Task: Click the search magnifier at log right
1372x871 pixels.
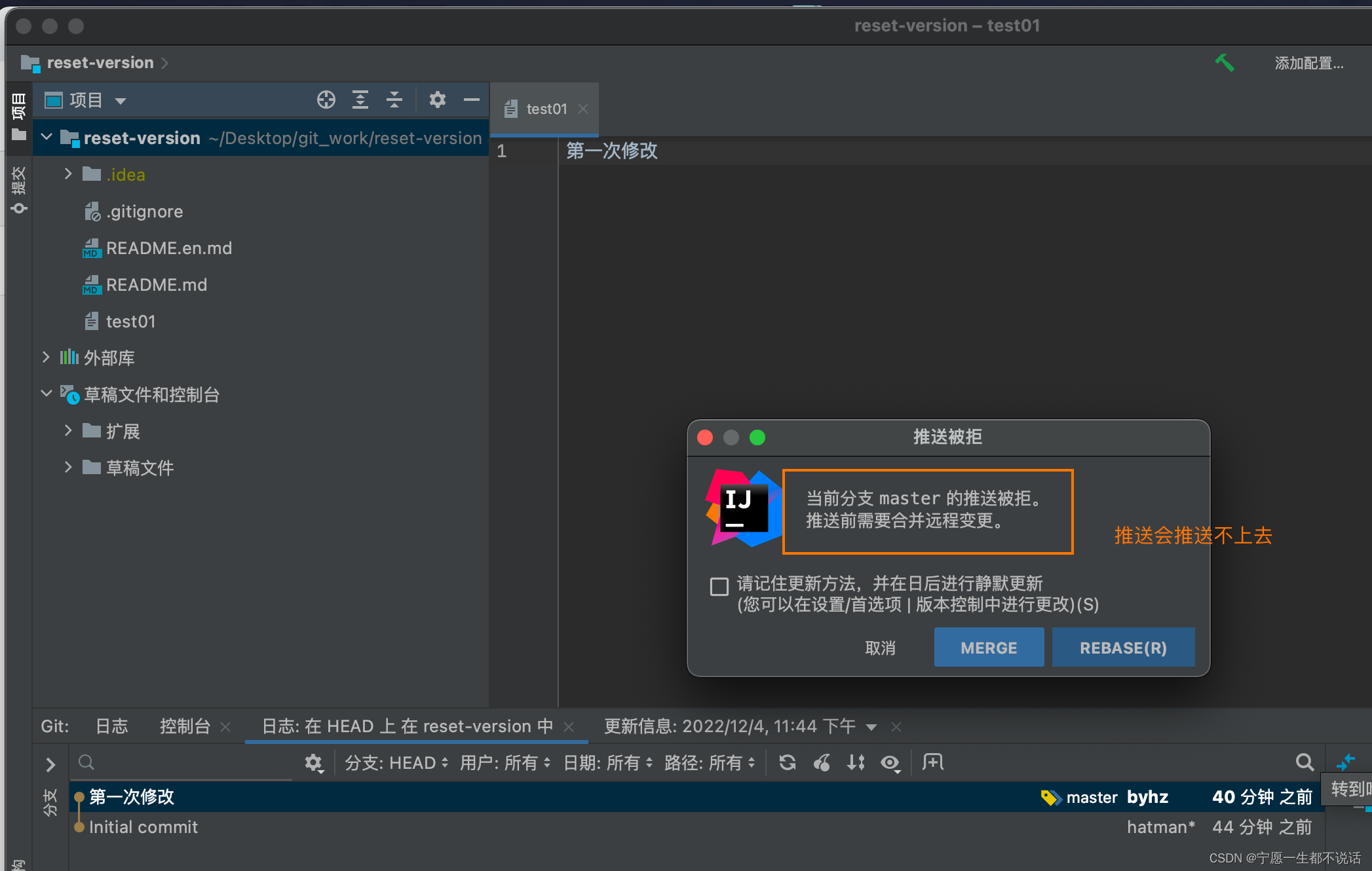Action: [1305, 762]
